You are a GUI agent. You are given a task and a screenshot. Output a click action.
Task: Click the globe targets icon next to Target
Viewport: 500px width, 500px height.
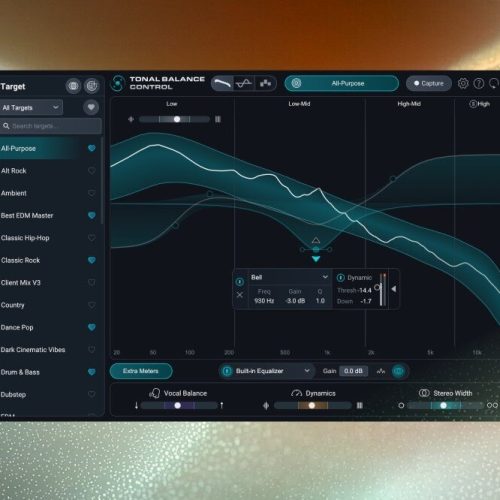[73, 86]
